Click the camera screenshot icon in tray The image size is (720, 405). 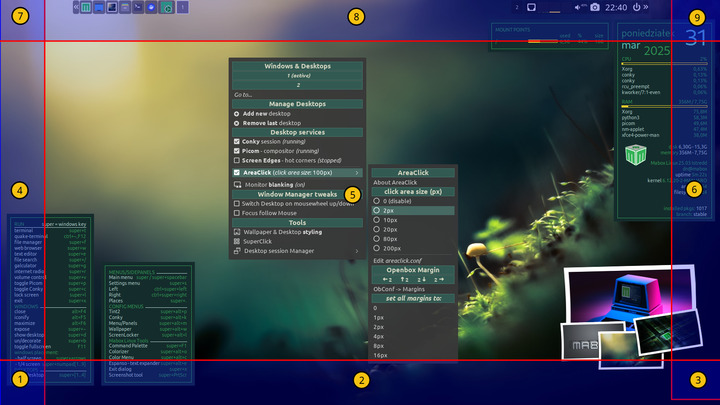point(595,7)
